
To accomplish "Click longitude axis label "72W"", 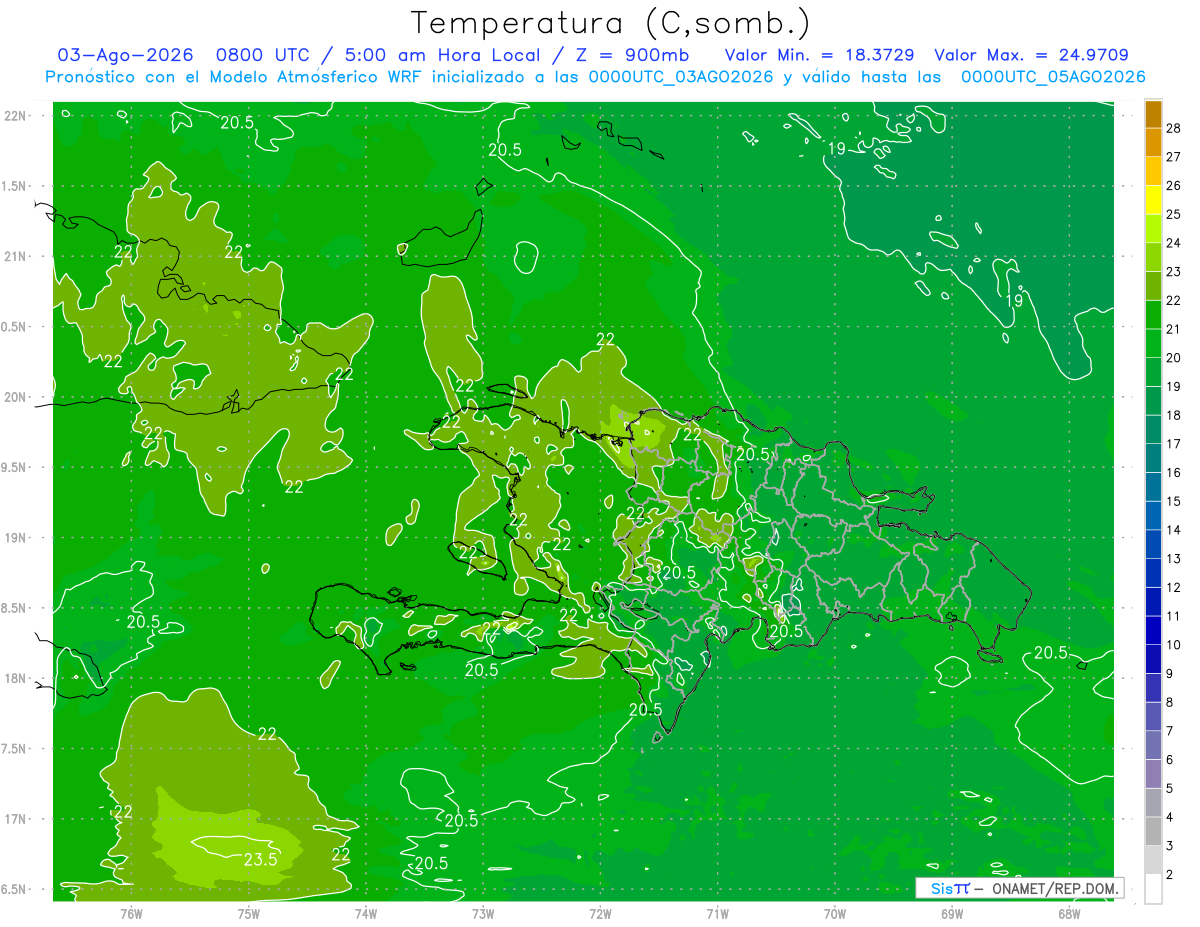I will (600, 913).
